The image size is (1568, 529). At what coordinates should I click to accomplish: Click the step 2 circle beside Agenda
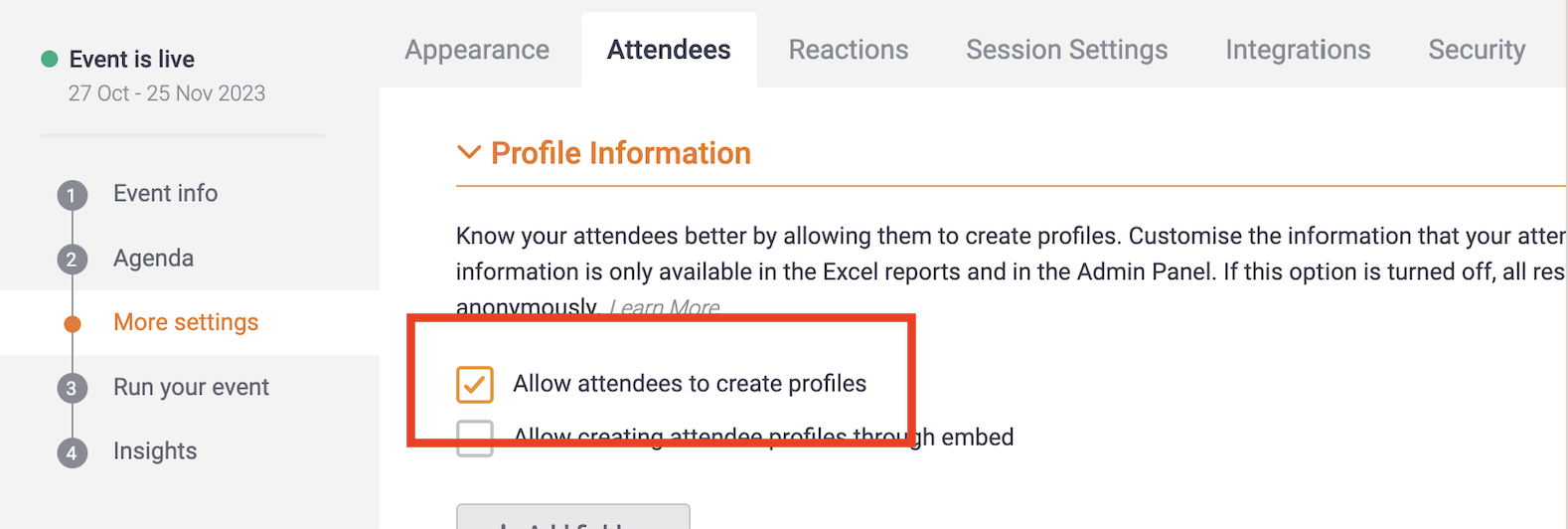[72, 260]
